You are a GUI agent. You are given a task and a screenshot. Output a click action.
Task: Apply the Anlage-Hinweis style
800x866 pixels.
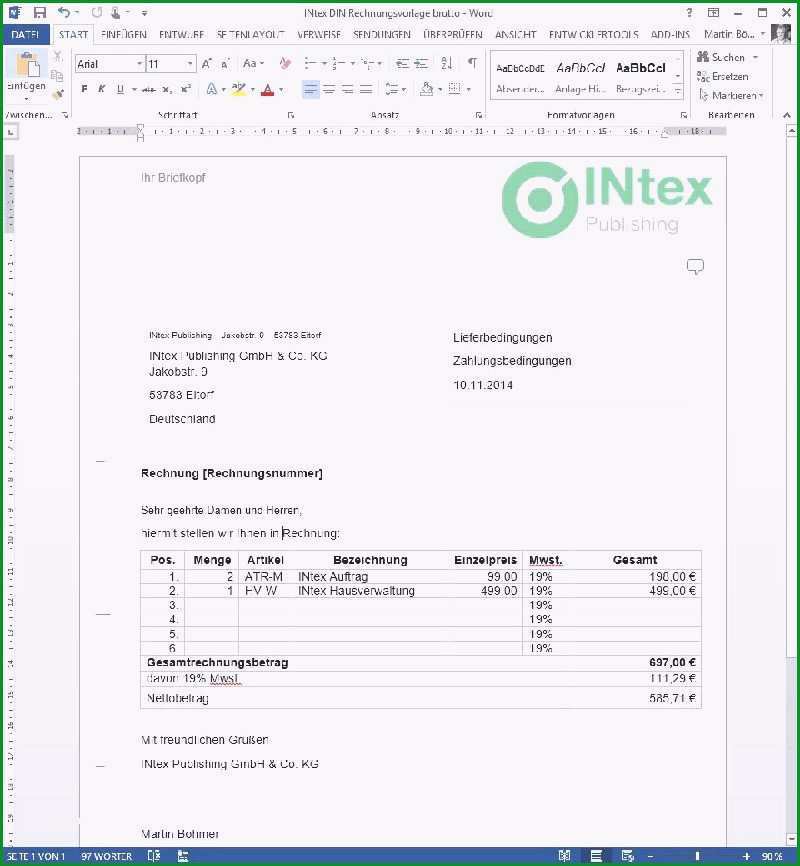(580, 77)
